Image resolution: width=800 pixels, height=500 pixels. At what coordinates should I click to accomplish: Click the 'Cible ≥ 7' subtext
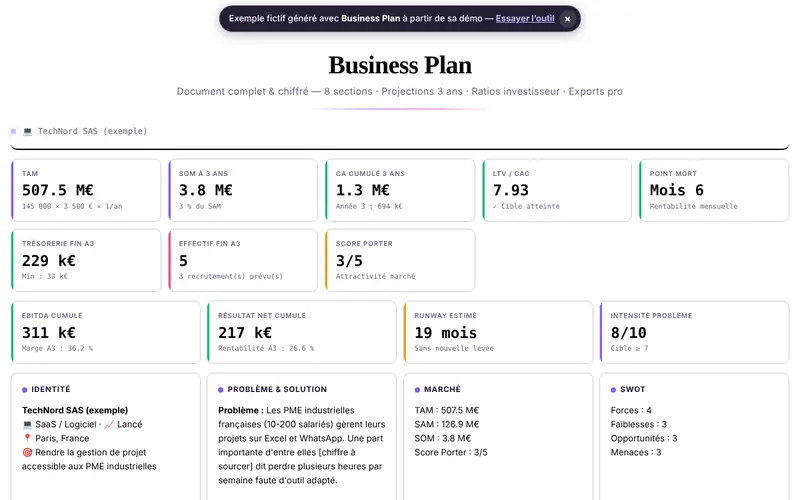coord(629,348)
